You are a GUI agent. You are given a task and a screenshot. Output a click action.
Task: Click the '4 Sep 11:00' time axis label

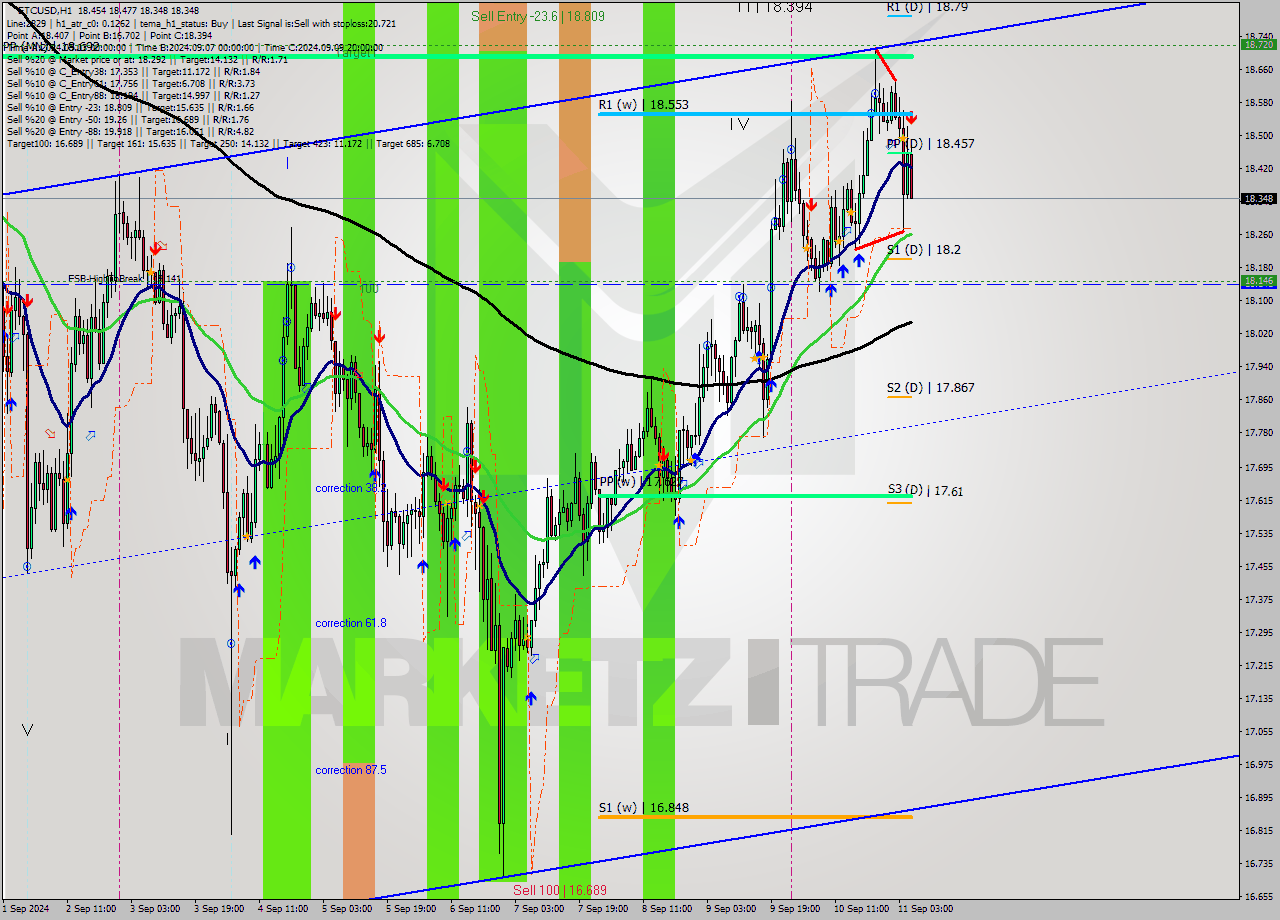tap(283, 909)
